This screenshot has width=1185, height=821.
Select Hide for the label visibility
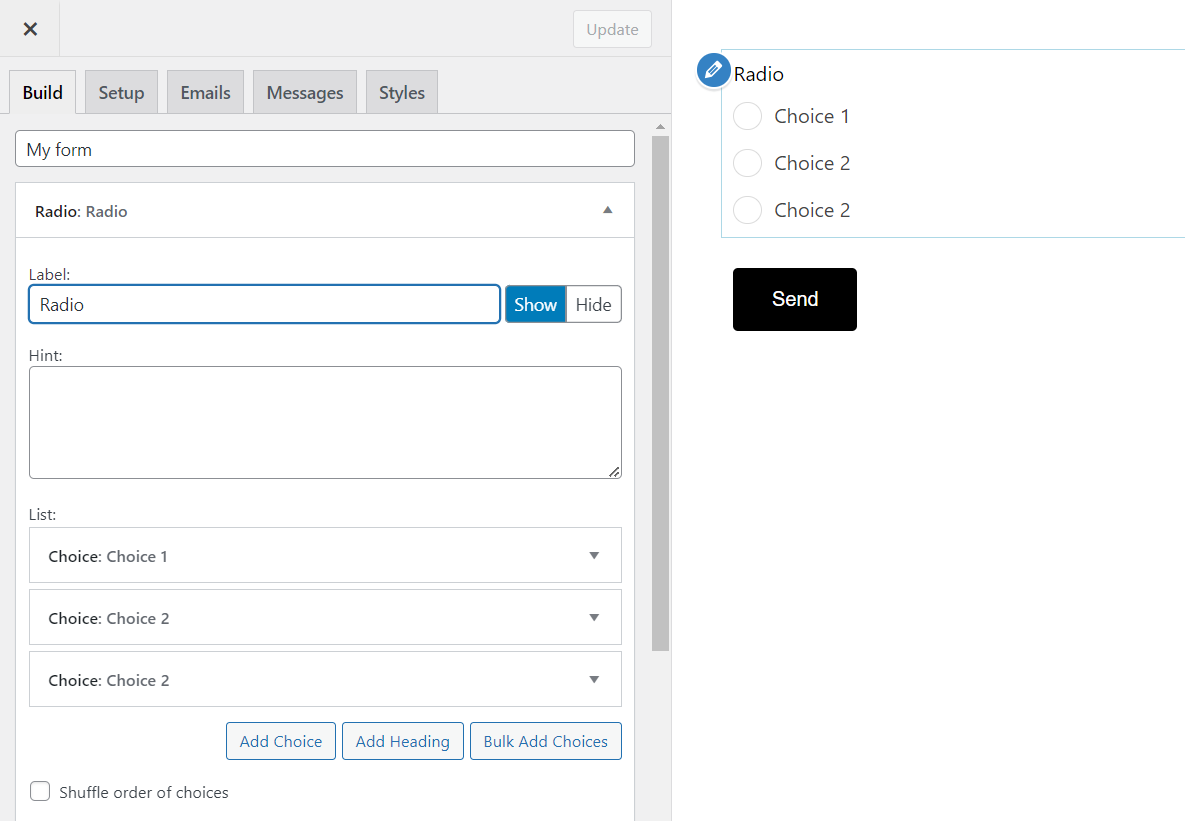click(593, 304)
